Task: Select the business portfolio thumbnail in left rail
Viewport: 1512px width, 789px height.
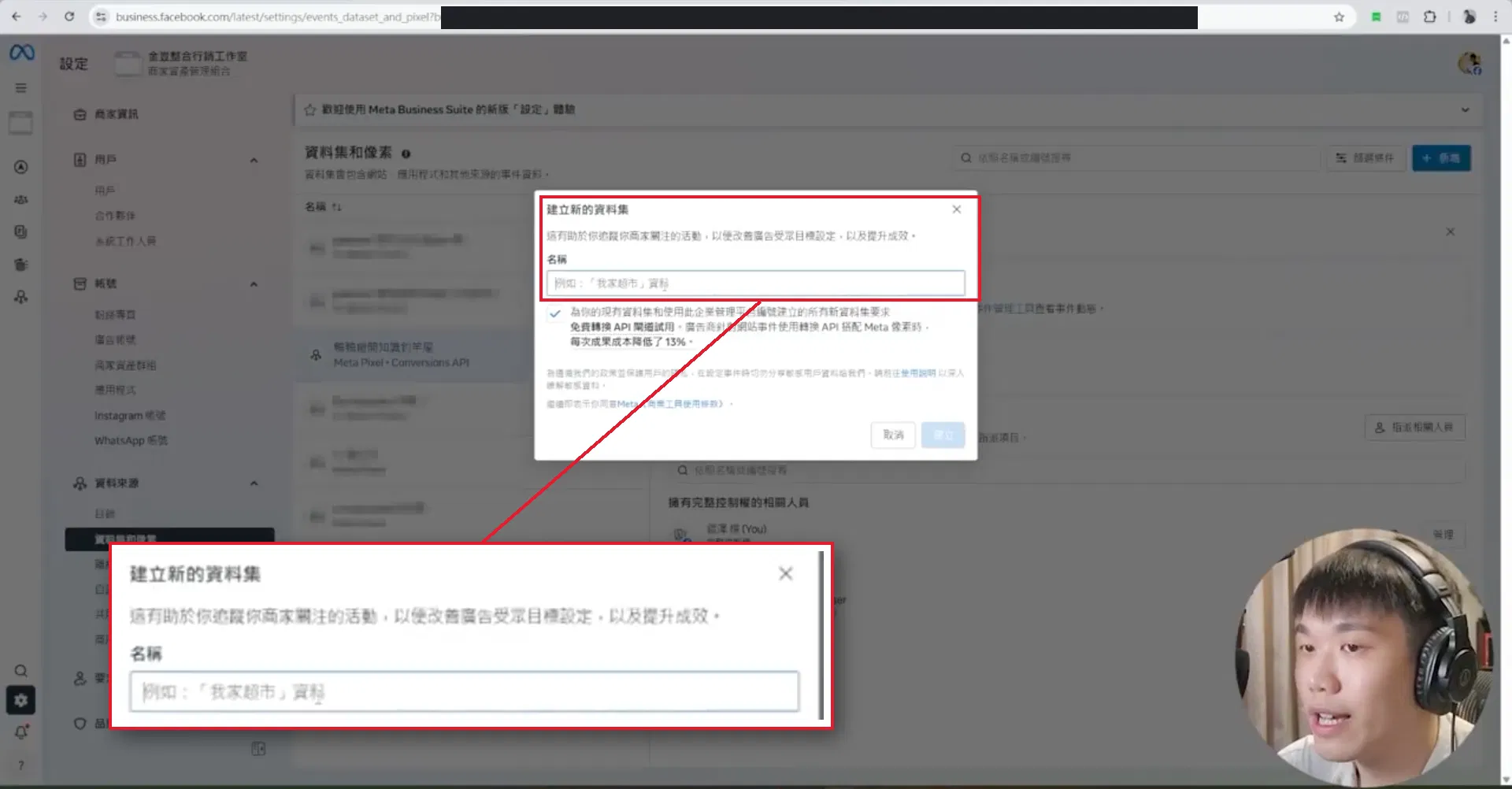Action: coord(20,122)
